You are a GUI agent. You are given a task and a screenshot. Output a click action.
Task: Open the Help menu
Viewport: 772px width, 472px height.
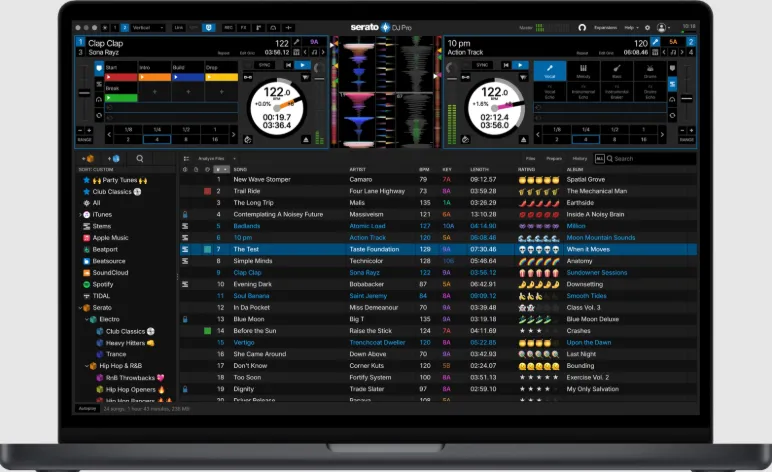click(631, 28)
